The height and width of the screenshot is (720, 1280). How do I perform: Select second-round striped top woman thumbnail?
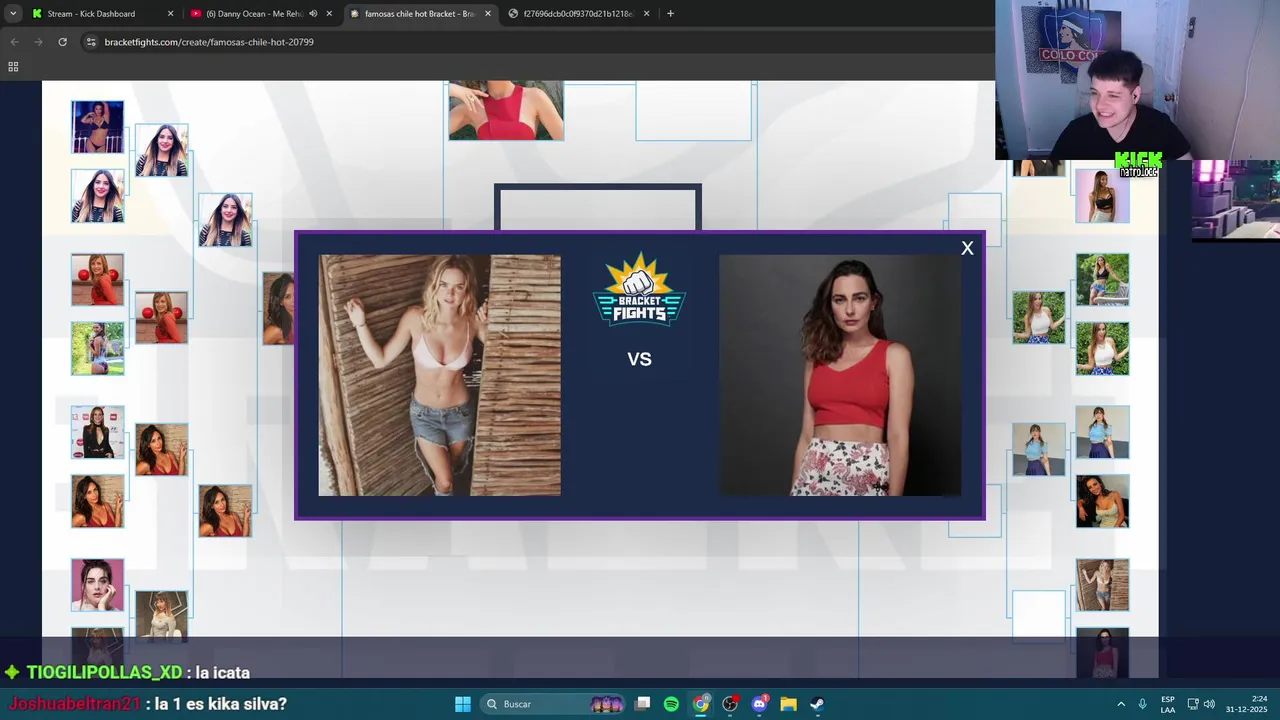[x=161, y=150]
